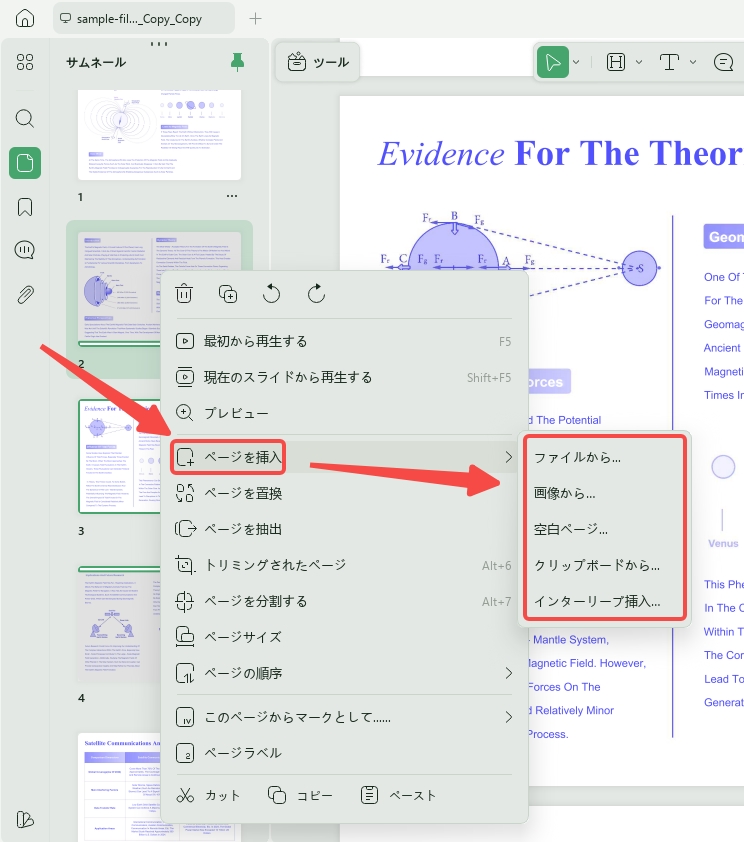The image size is (744, 842).
Task: Choose 空白ページ... in submenu
Action: [x=604, y=529]
